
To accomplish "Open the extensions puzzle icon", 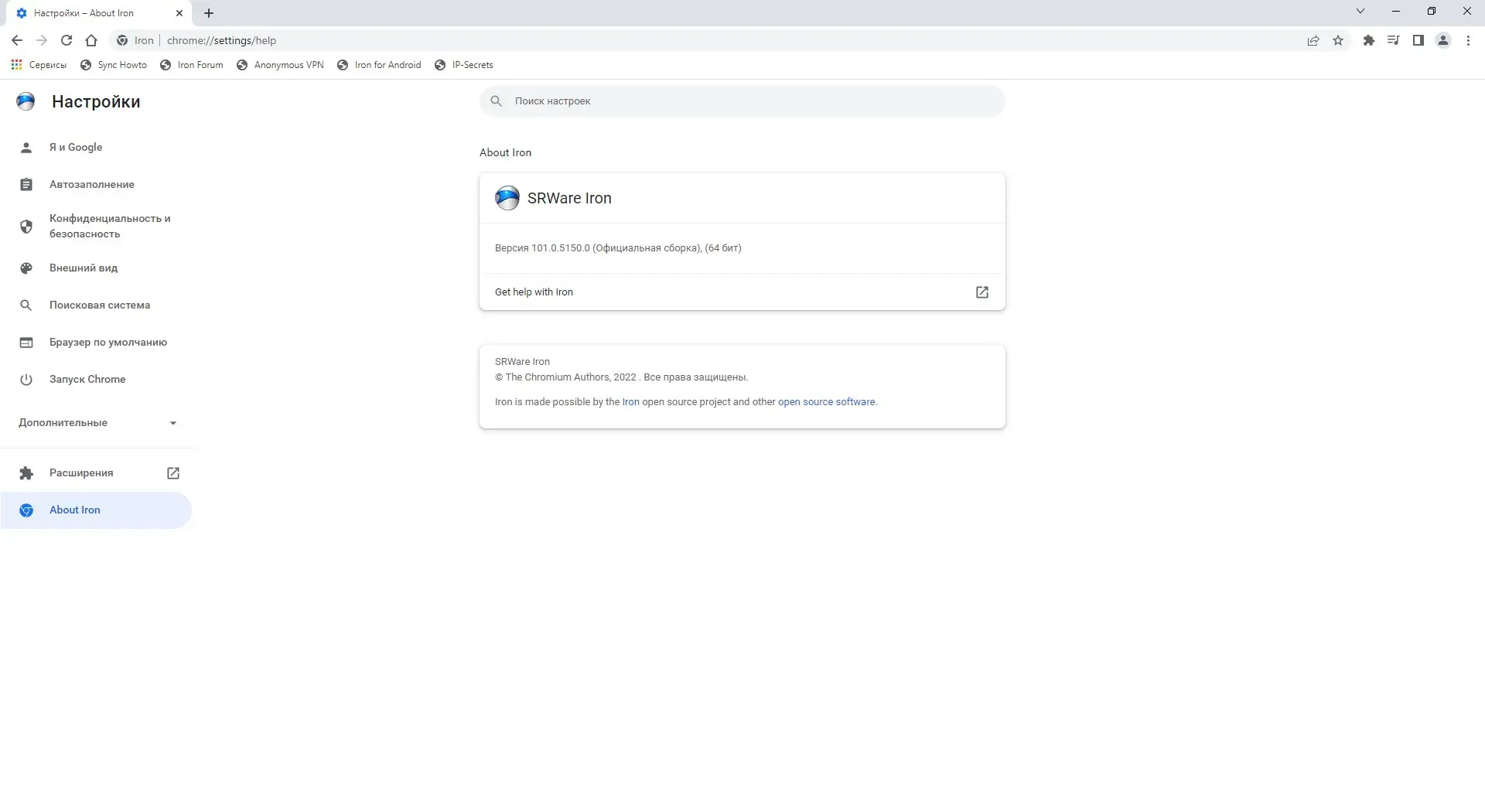I will 1368,40.
